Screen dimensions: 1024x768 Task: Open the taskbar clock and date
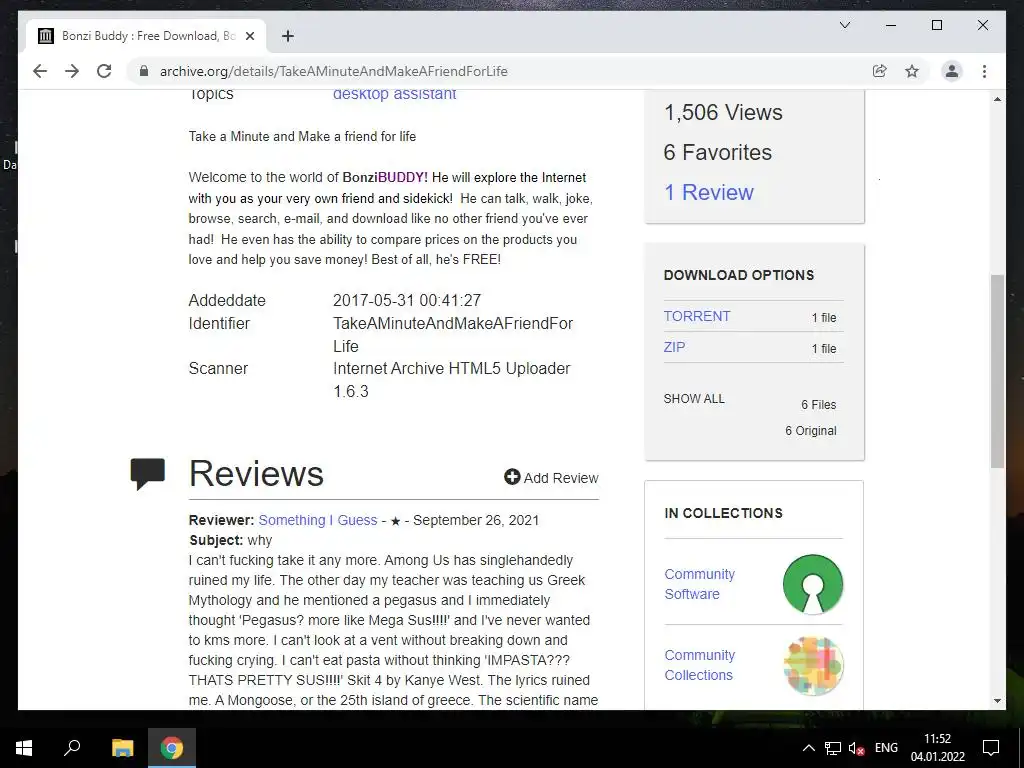tap(938, 748)
